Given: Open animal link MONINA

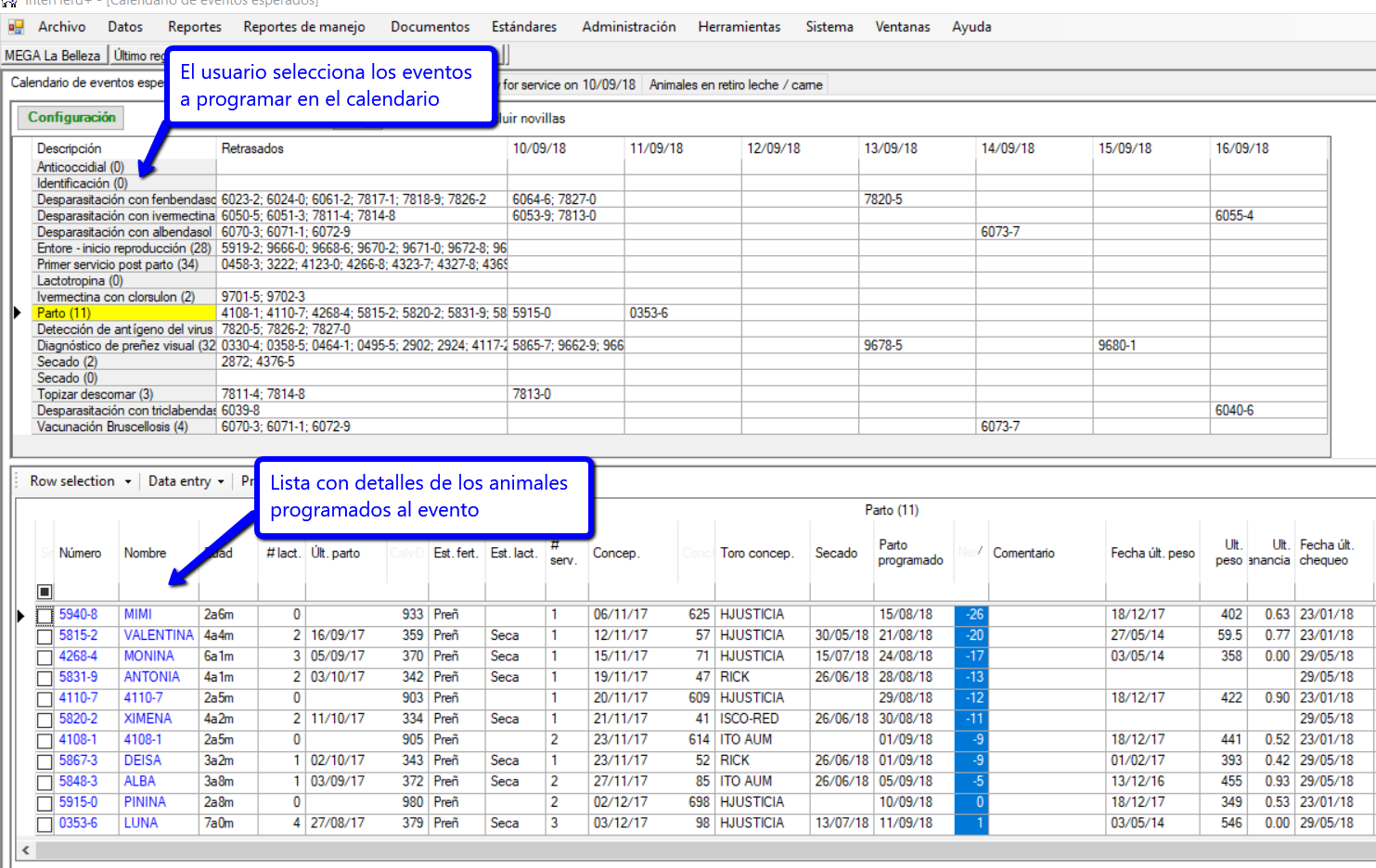Looking at the screenshot, I should 149,656.
